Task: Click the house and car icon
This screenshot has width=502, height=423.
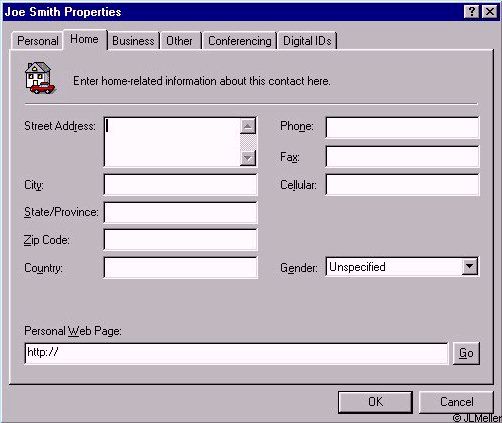Action: (40, 78)
